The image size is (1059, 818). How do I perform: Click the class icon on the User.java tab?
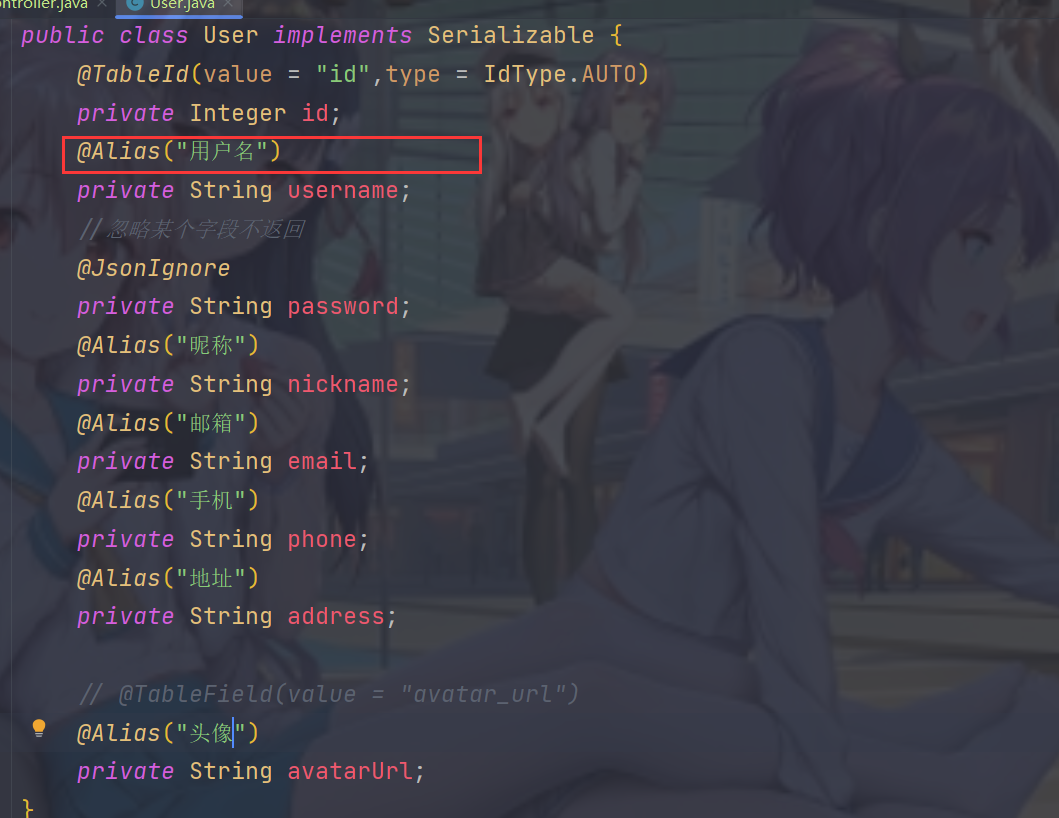click(134, 4)
